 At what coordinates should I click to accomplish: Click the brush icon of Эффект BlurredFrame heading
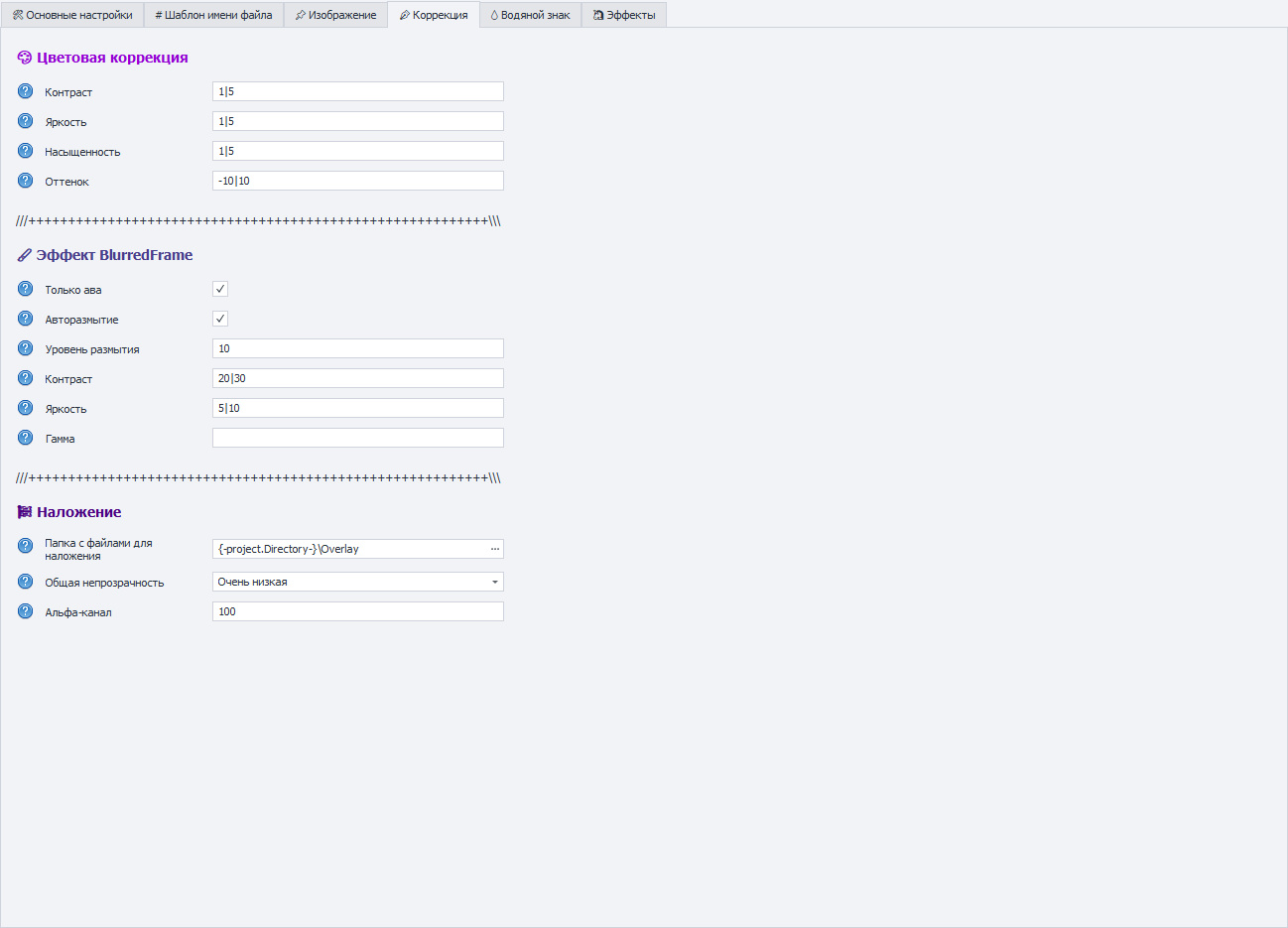(x=25, y=255)
